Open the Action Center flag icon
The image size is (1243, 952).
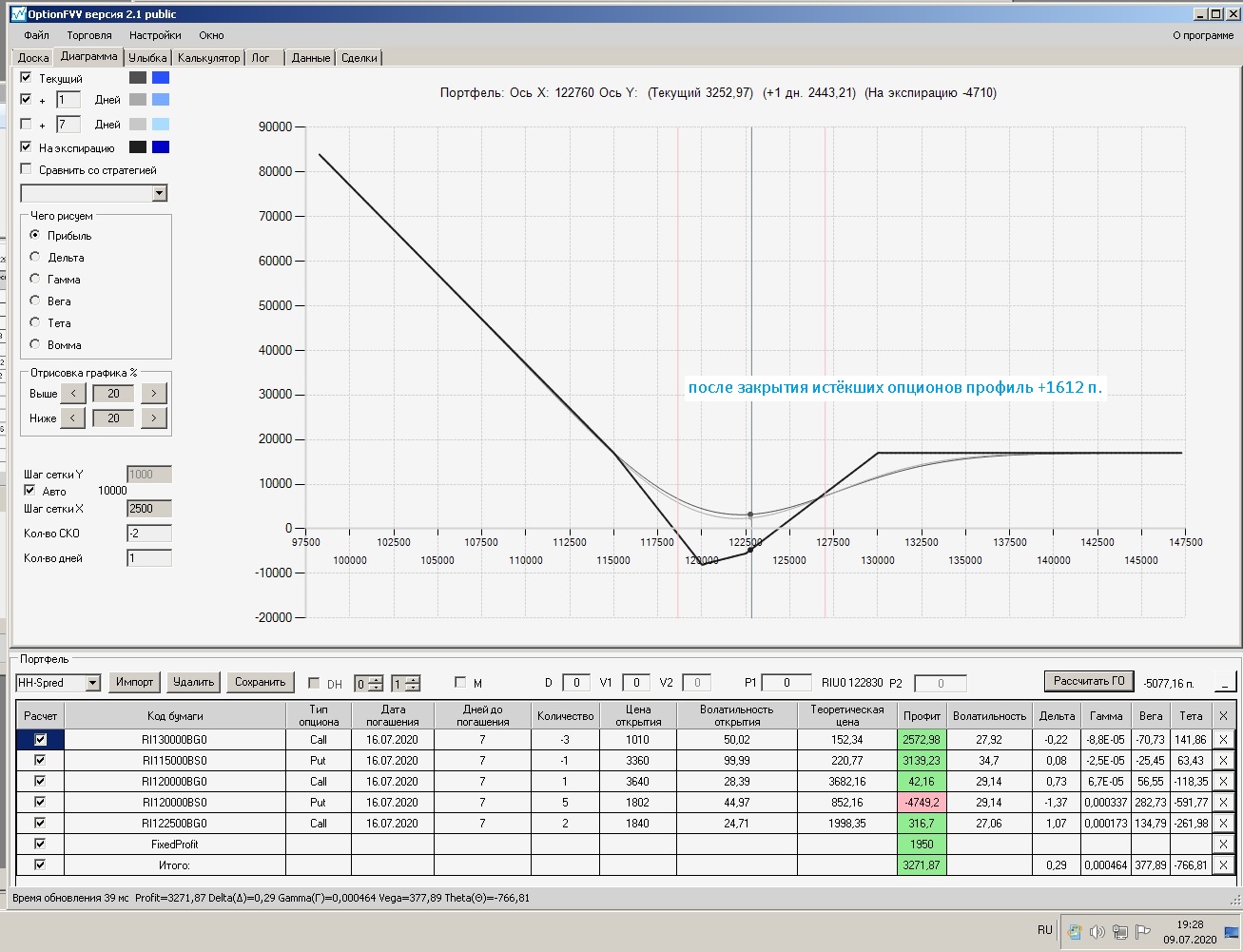1142,932
